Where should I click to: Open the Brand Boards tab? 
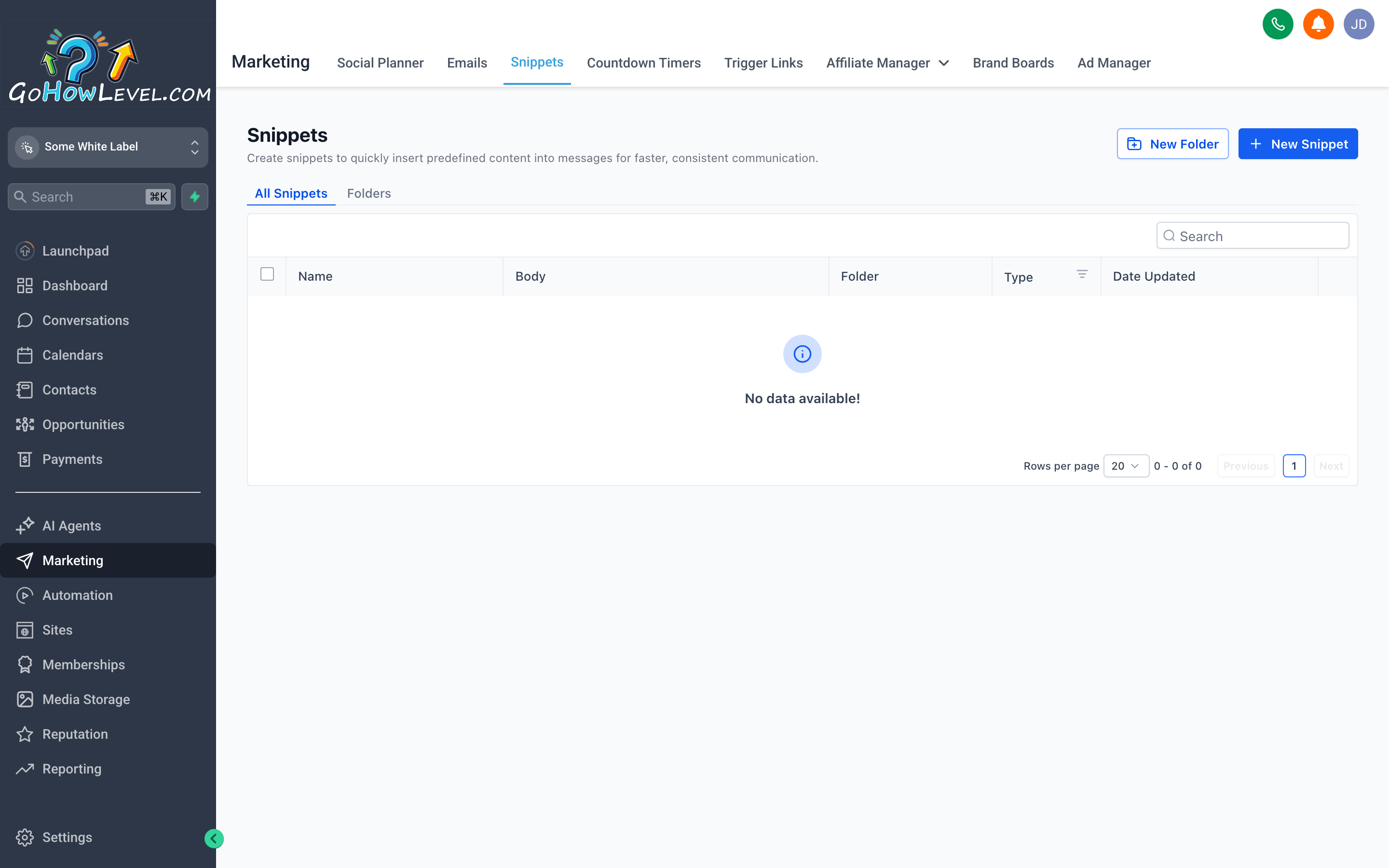1013,63
